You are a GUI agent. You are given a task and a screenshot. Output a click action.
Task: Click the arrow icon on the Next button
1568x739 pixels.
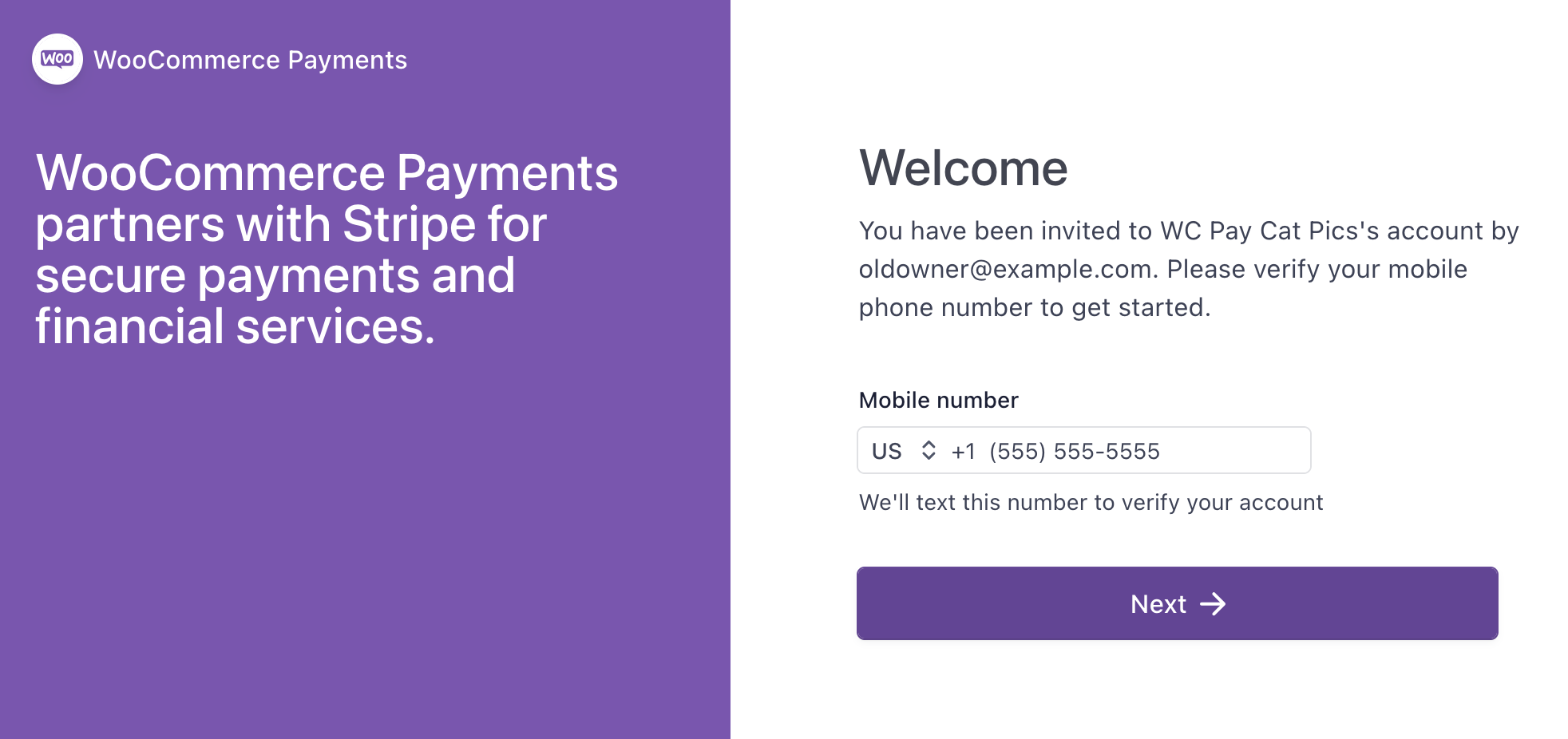click(1213, 604)
